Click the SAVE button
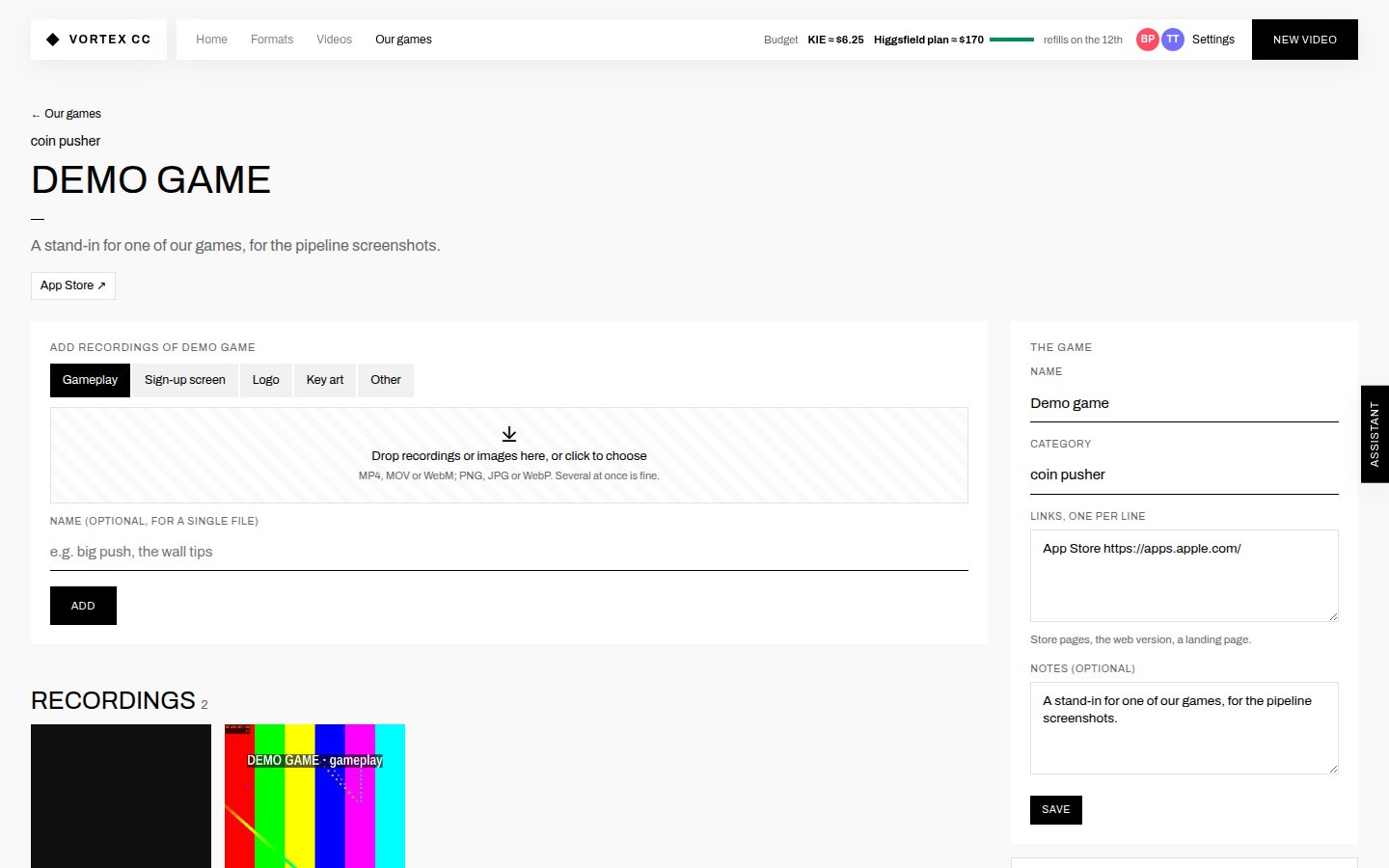Viewport: 1389px width, 868px height. click(x=1056, y=810)
